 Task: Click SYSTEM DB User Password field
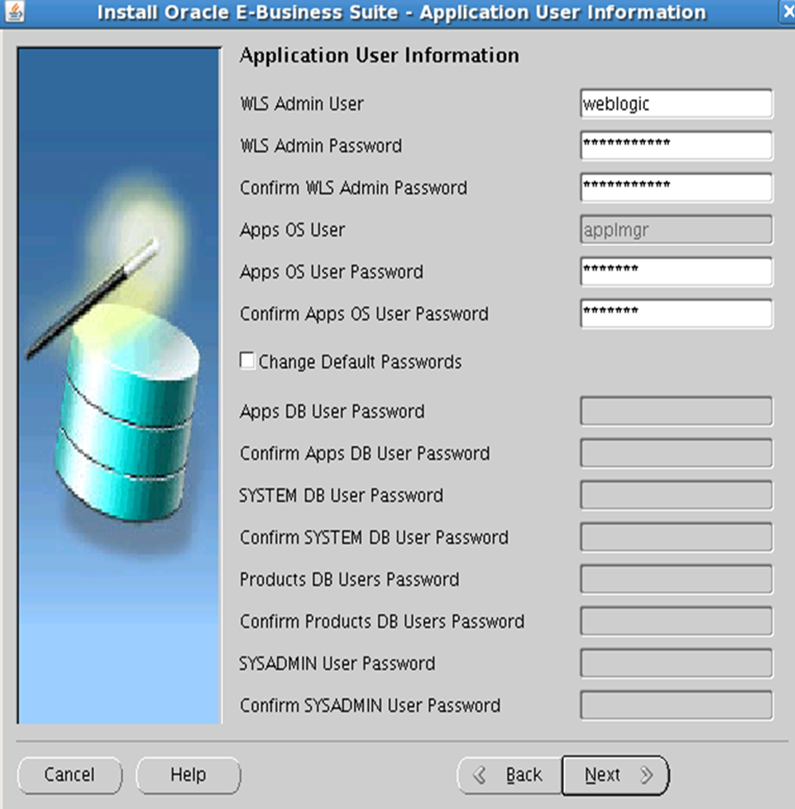[x=676, y=495]
